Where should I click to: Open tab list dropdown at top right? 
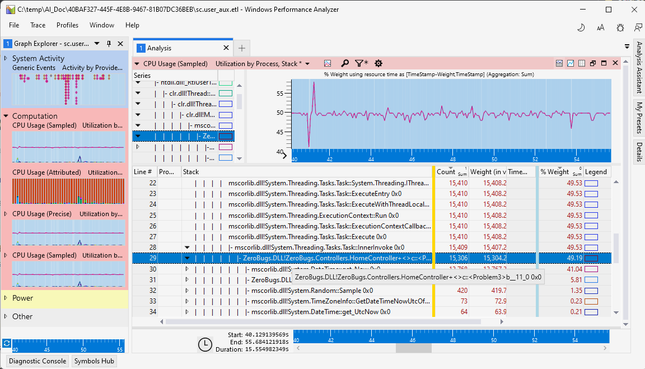[627, 46]
